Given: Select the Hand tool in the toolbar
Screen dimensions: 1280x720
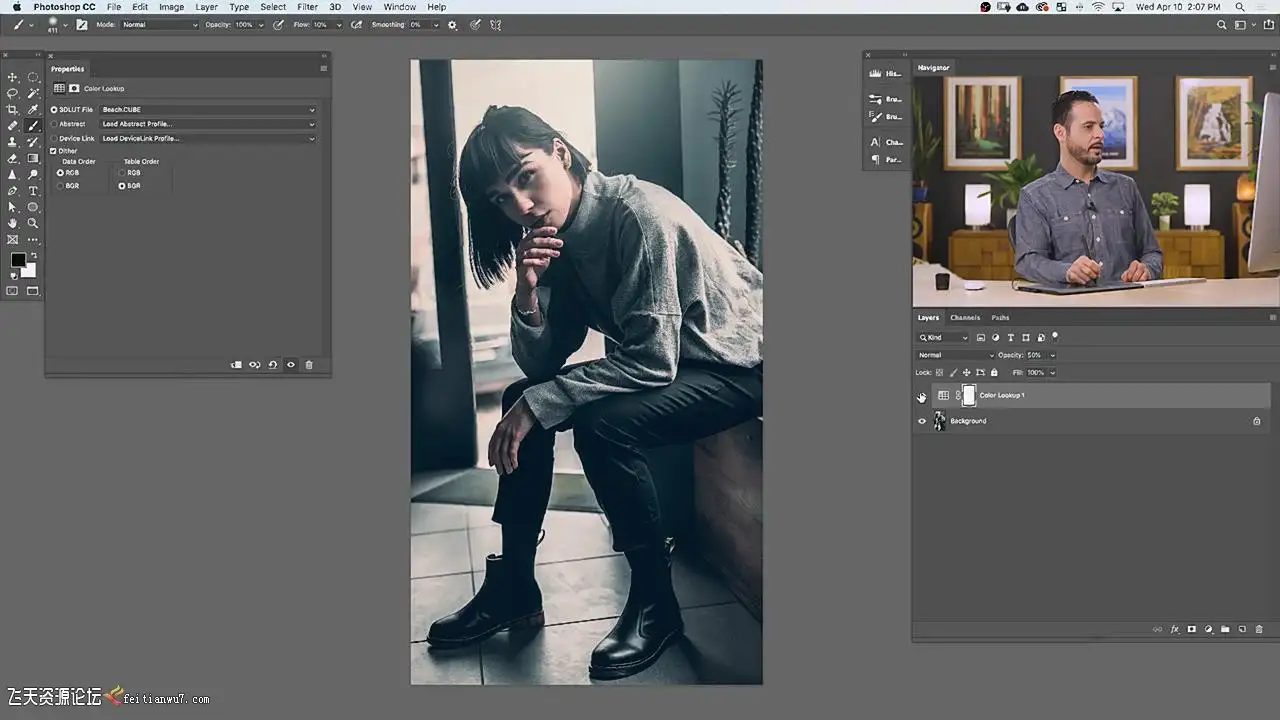Looking at the screenshot, I should coord(12,223).
